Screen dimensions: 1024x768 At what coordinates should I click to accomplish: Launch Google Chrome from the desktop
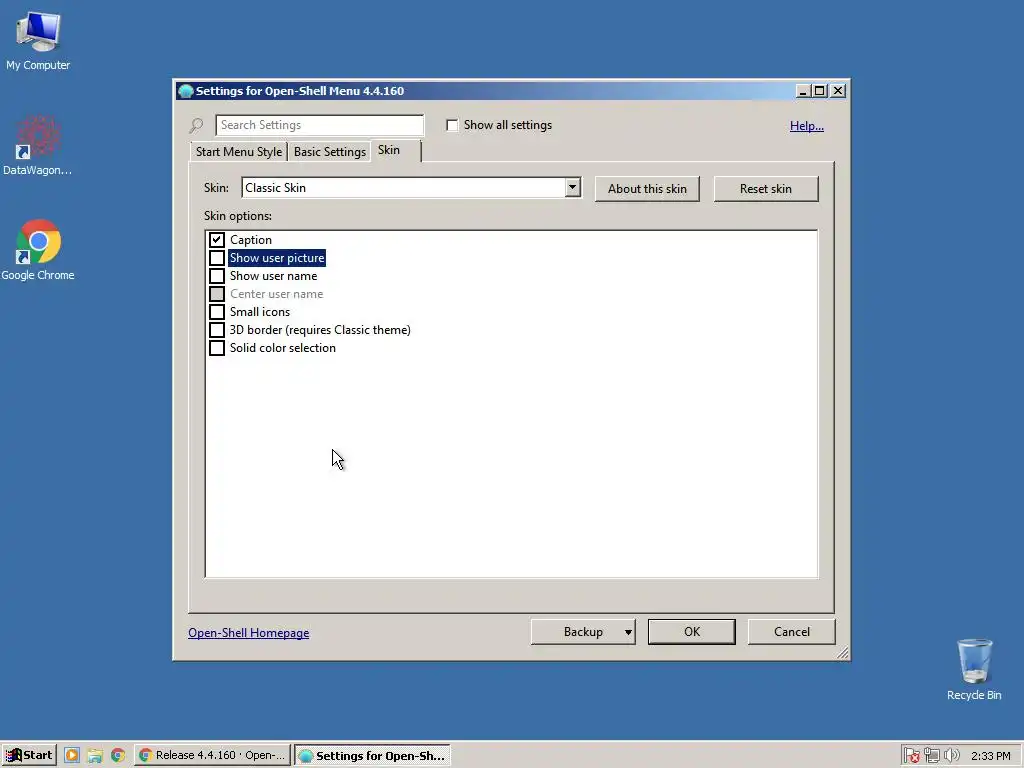tap(38, 251)
